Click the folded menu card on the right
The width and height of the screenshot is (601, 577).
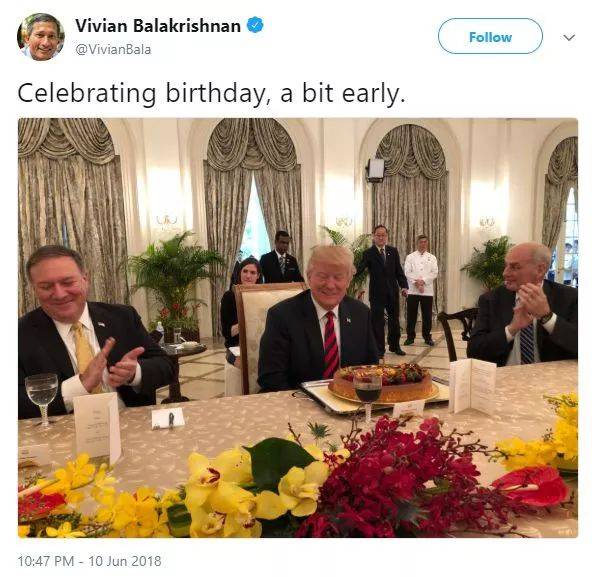472,385
